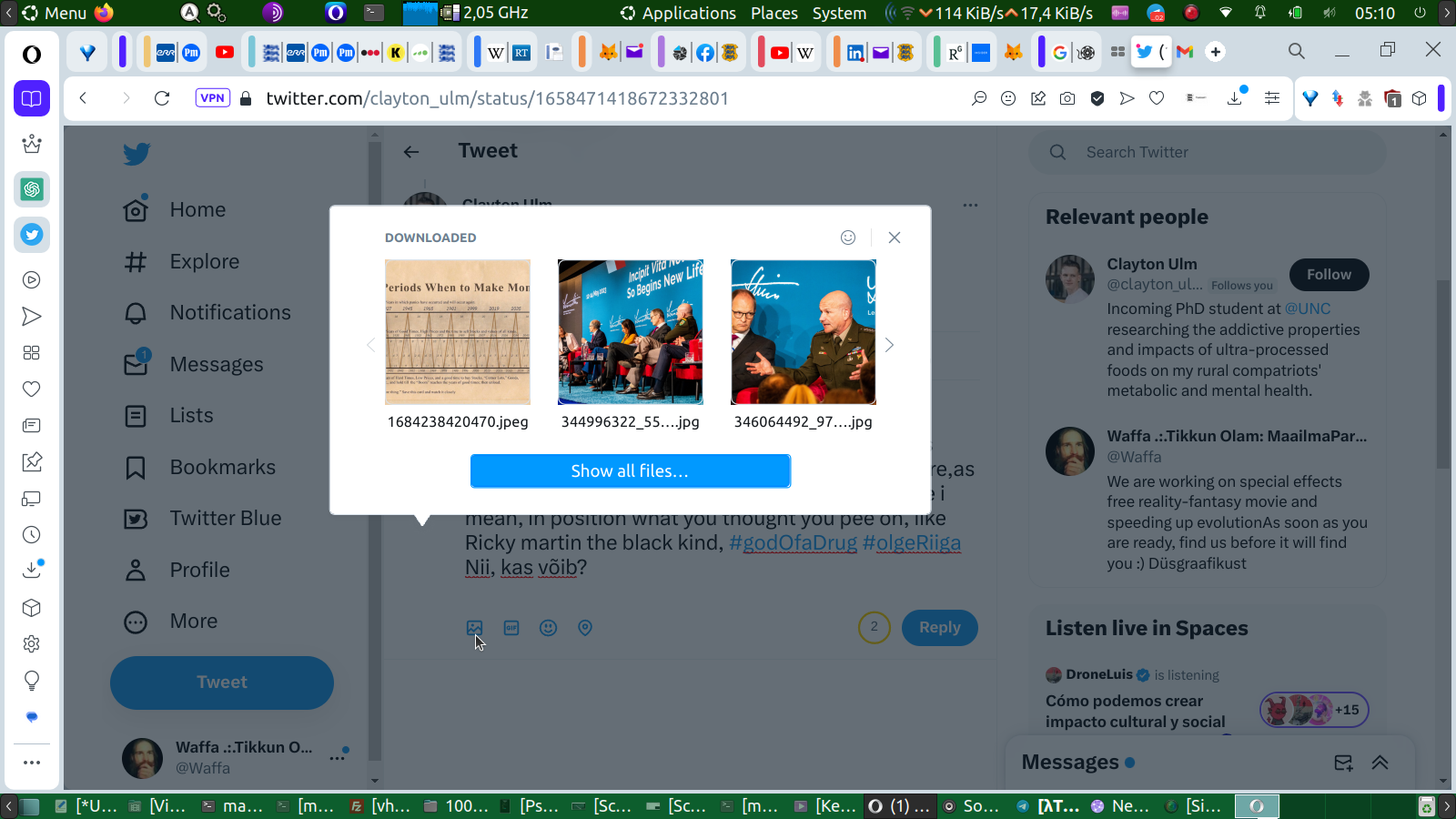Click the Search Twitter field
Screen dimensions: 1456x819
pos(1208,153)
